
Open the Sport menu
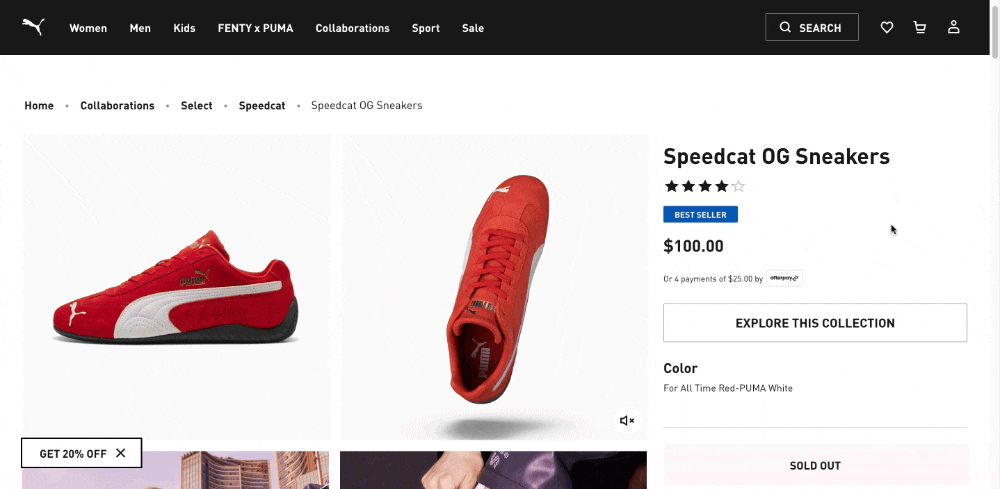pos(425,28)
